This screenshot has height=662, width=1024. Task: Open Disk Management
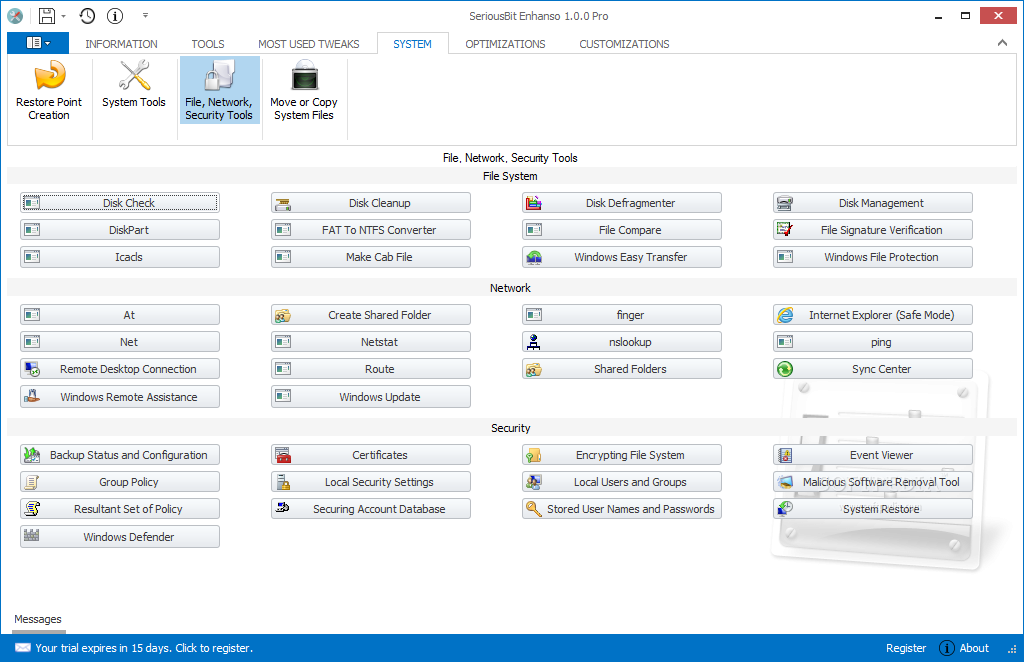click(x=872, y=202)
